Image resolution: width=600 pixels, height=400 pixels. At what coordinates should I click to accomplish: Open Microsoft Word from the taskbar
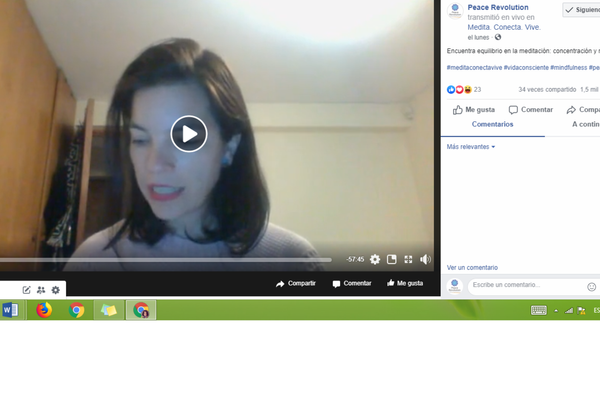coord(10,310)
